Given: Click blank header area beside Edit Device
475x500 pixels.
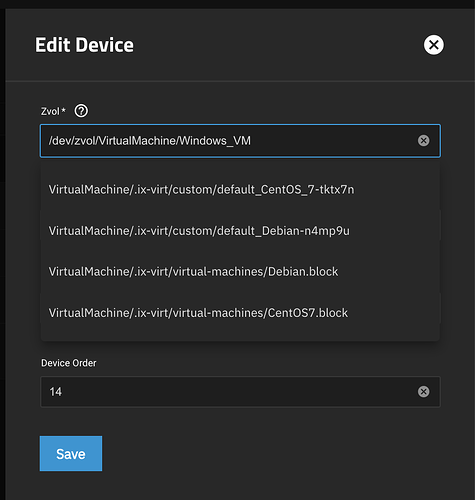Looking at the screenshot, I should pos(277,45).
